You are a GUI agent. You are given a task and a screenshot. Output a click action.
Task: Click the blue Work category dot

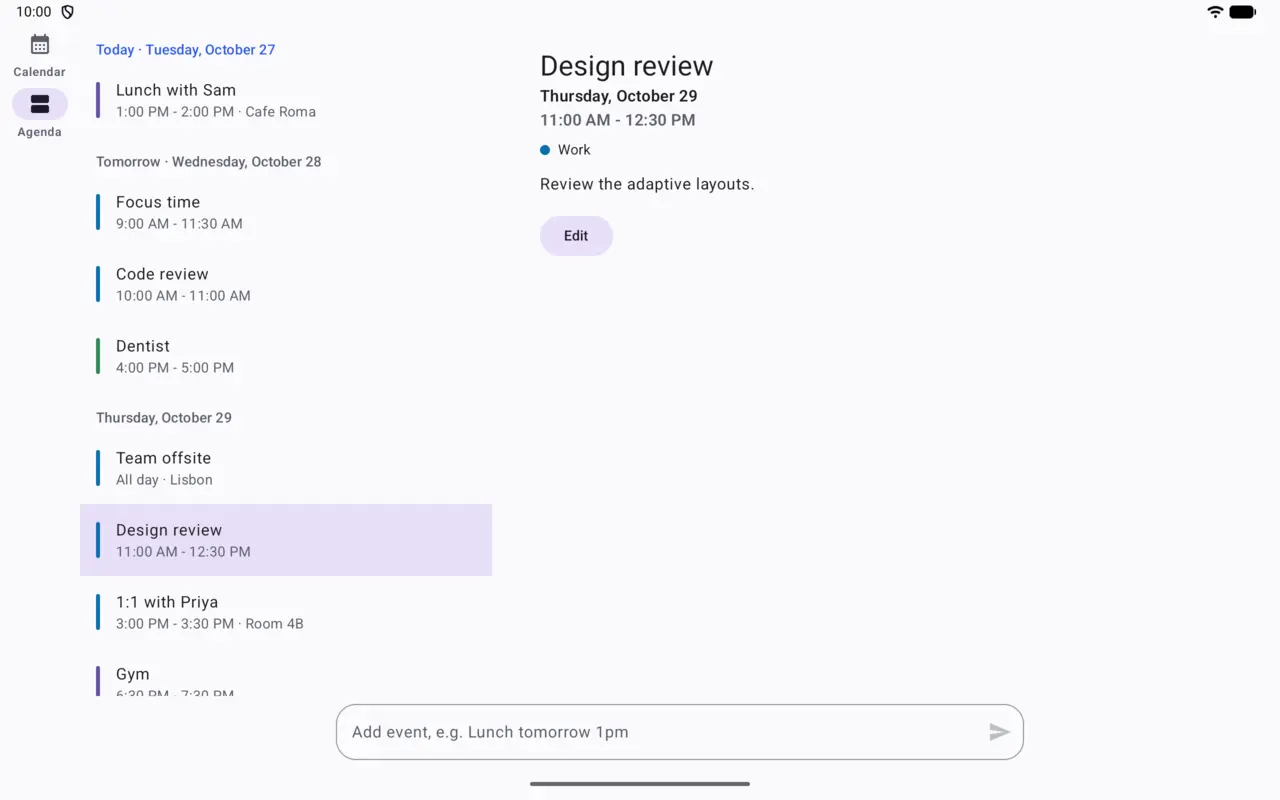click(x=545, y=150)
